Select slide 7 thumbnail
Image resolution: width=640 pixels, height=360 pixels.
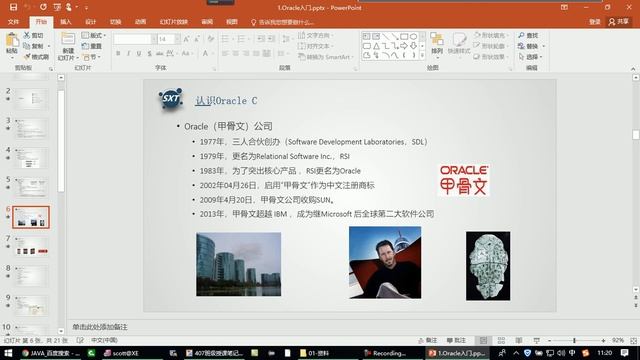(31, 247)
